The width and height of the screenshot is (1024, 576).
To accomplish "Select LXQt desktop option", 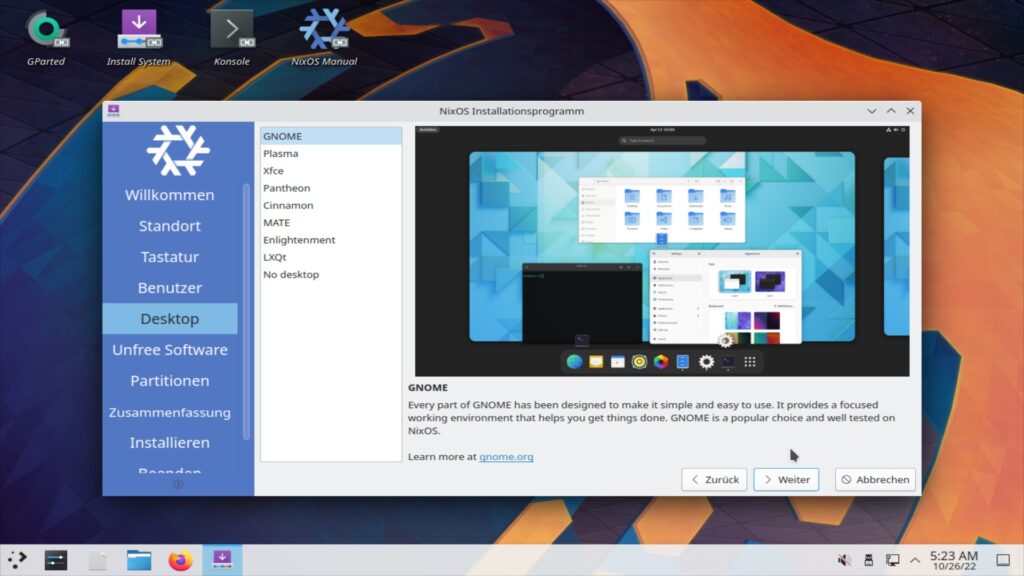I will pos(331,257).
